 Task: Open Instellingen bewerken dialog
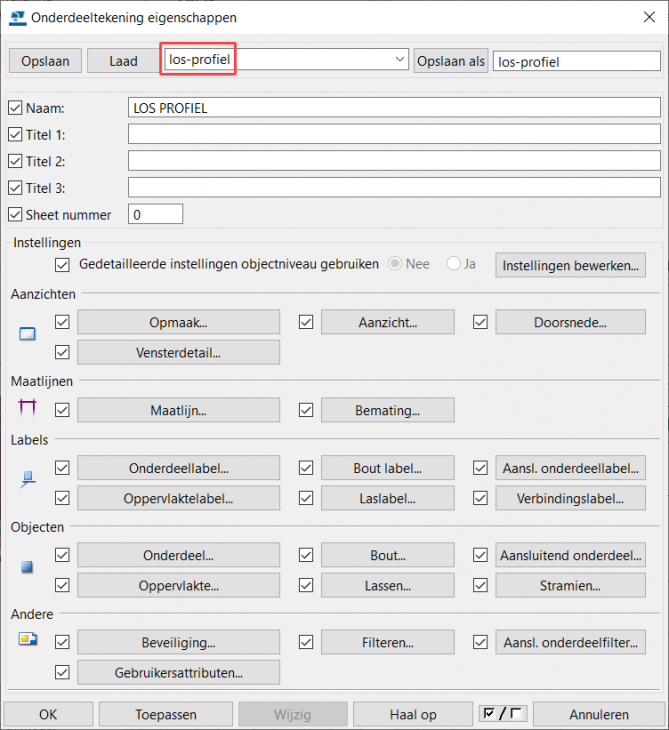click(x=571, y=265)
